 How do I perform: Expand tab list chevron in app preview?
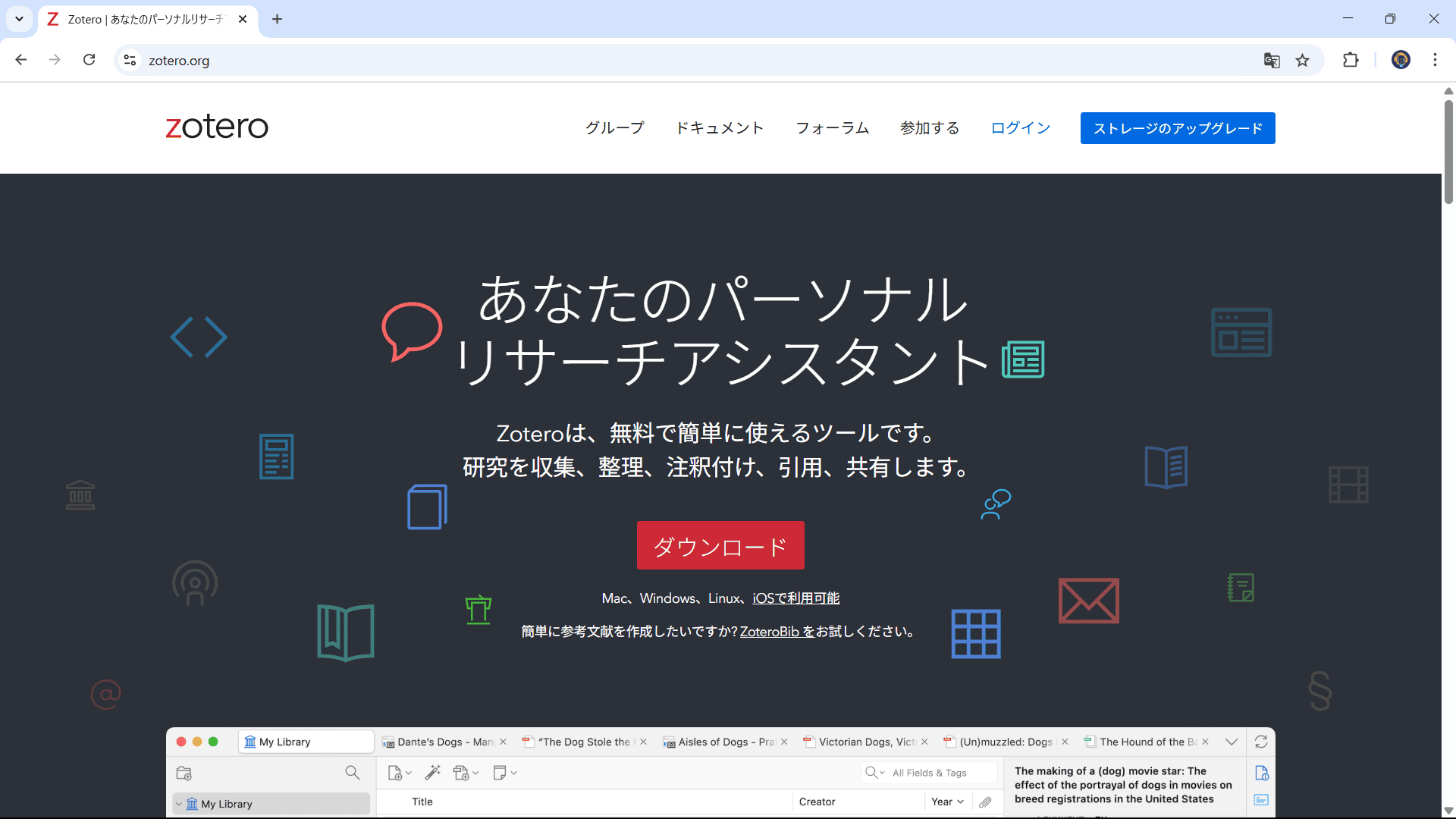1232,742
